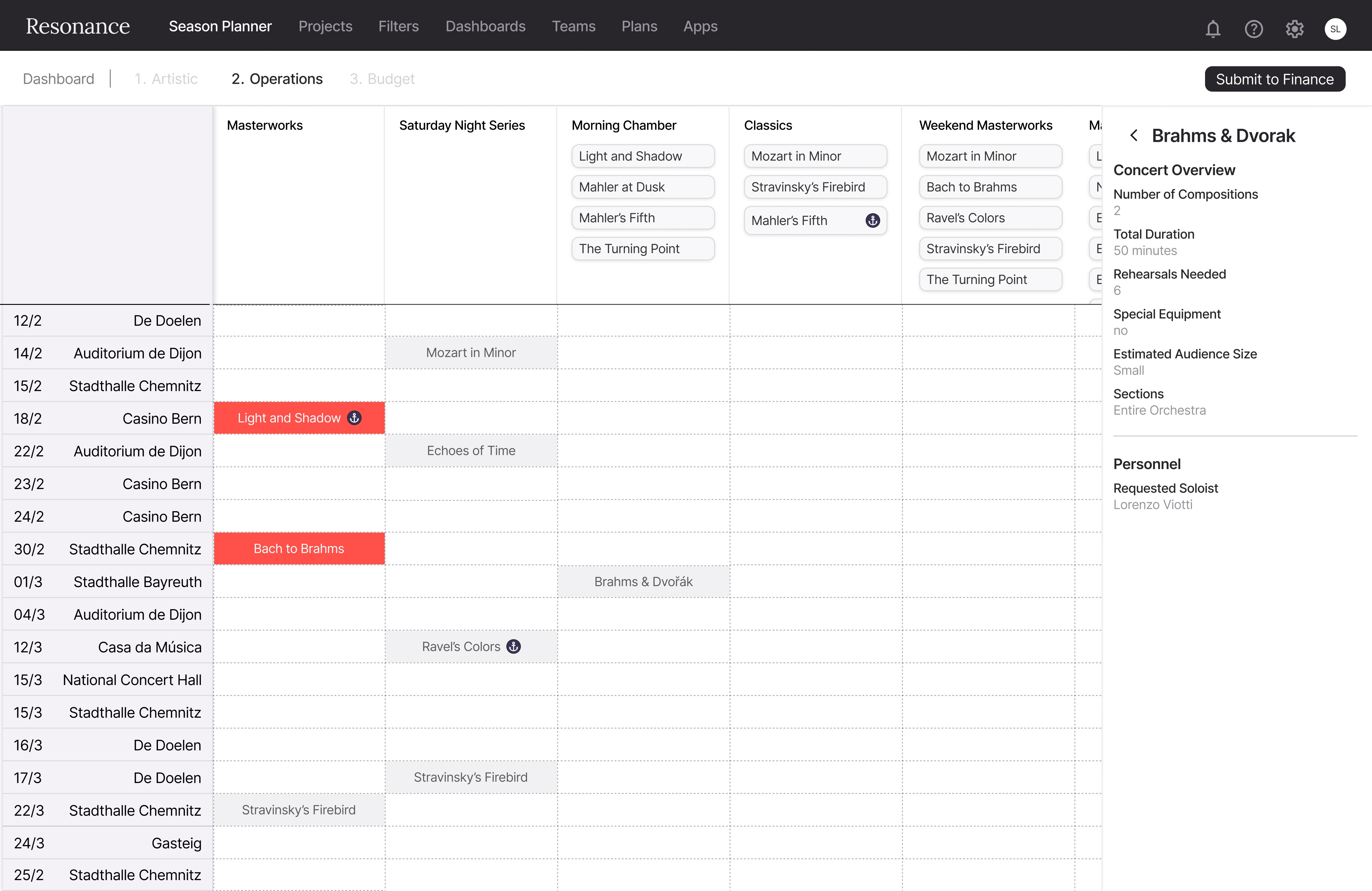Go to the Dashboard link
The height and width of the screenshot is (891, 1372).
coord(58,79)
